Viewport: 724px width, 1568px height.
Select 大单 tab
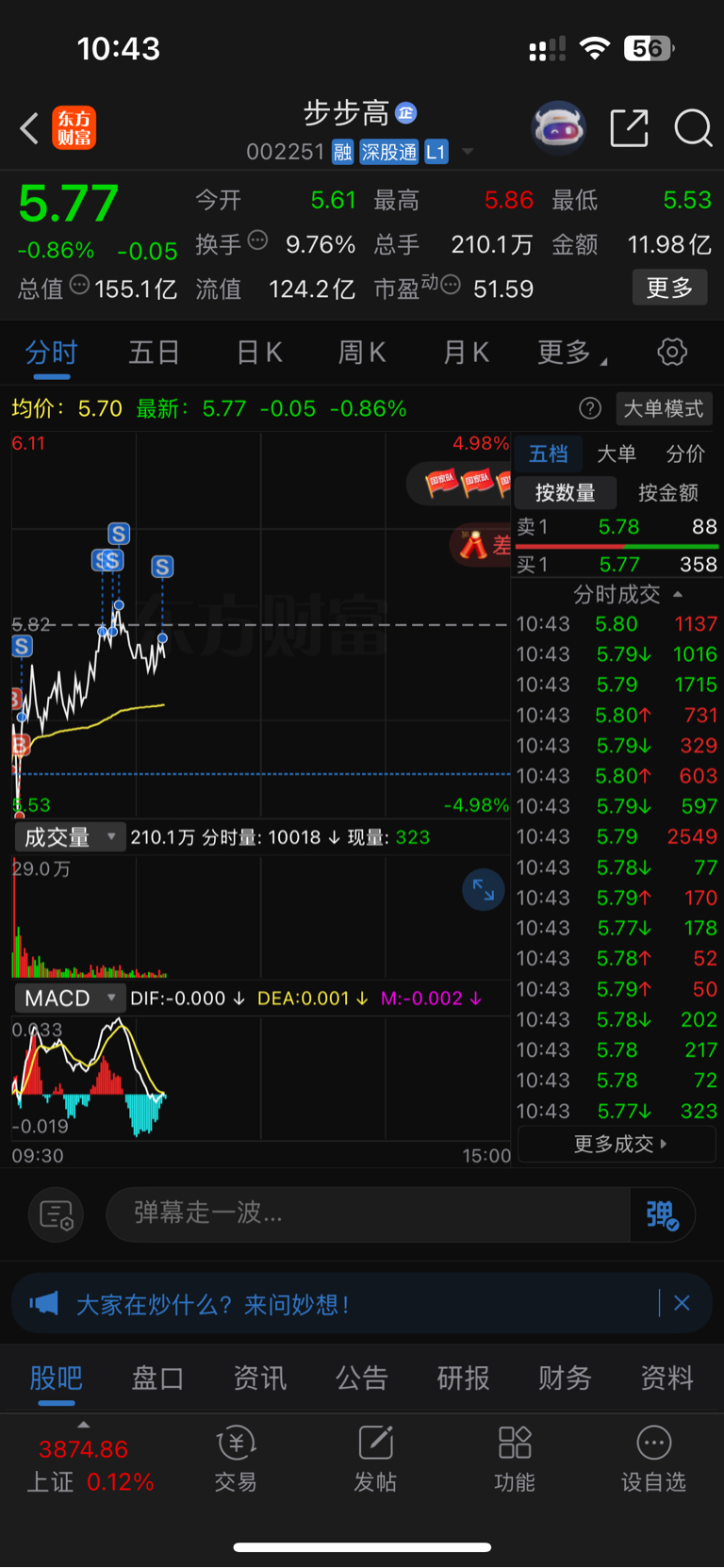[x=617, y=454]
